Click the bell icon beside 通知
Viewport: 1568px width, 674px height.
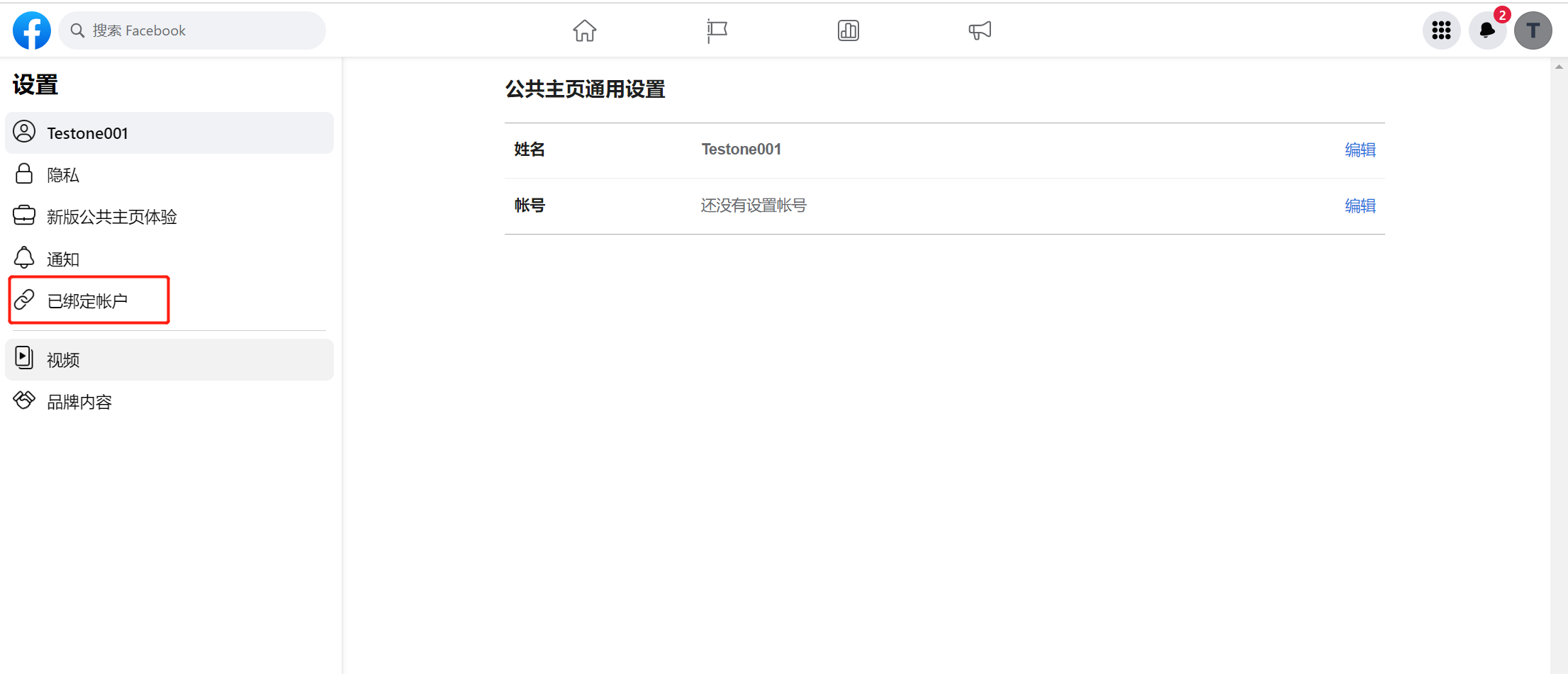tap(24, 257)
